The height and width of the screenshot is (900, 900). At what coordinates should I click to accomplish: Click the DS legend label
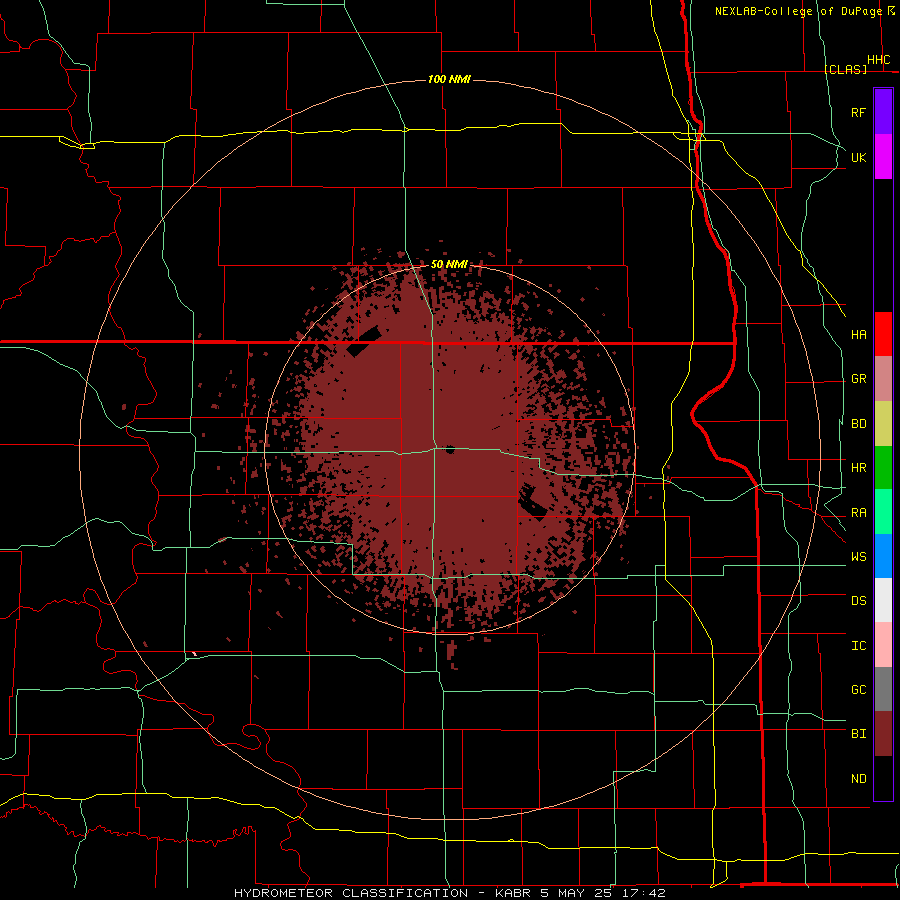(x=859, y=601)
